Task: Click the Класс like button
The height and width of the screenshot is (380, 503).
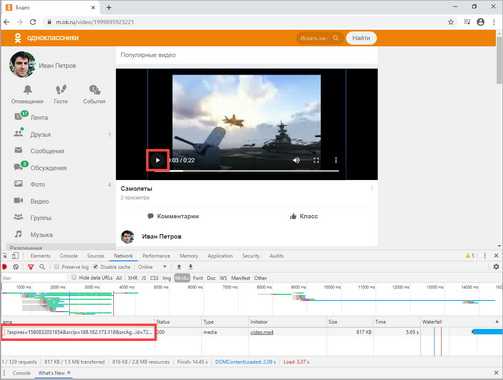Action: (x=304, y=216)
